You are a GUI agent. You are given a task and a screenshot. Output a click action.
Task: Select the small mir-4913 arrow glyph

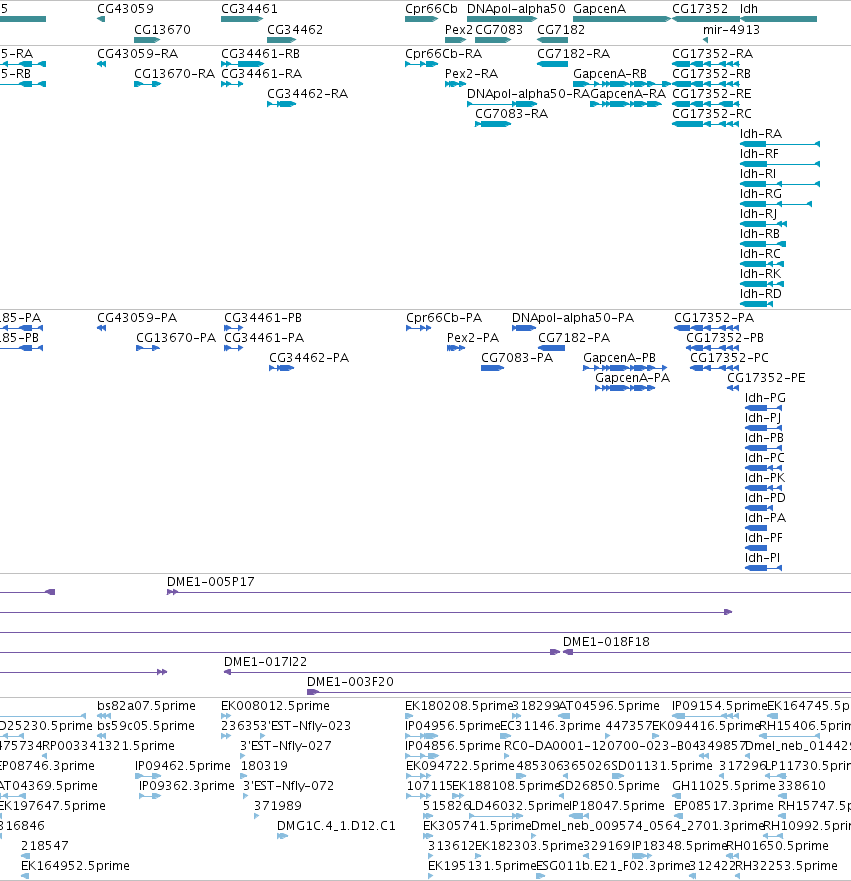click(706, 40)
